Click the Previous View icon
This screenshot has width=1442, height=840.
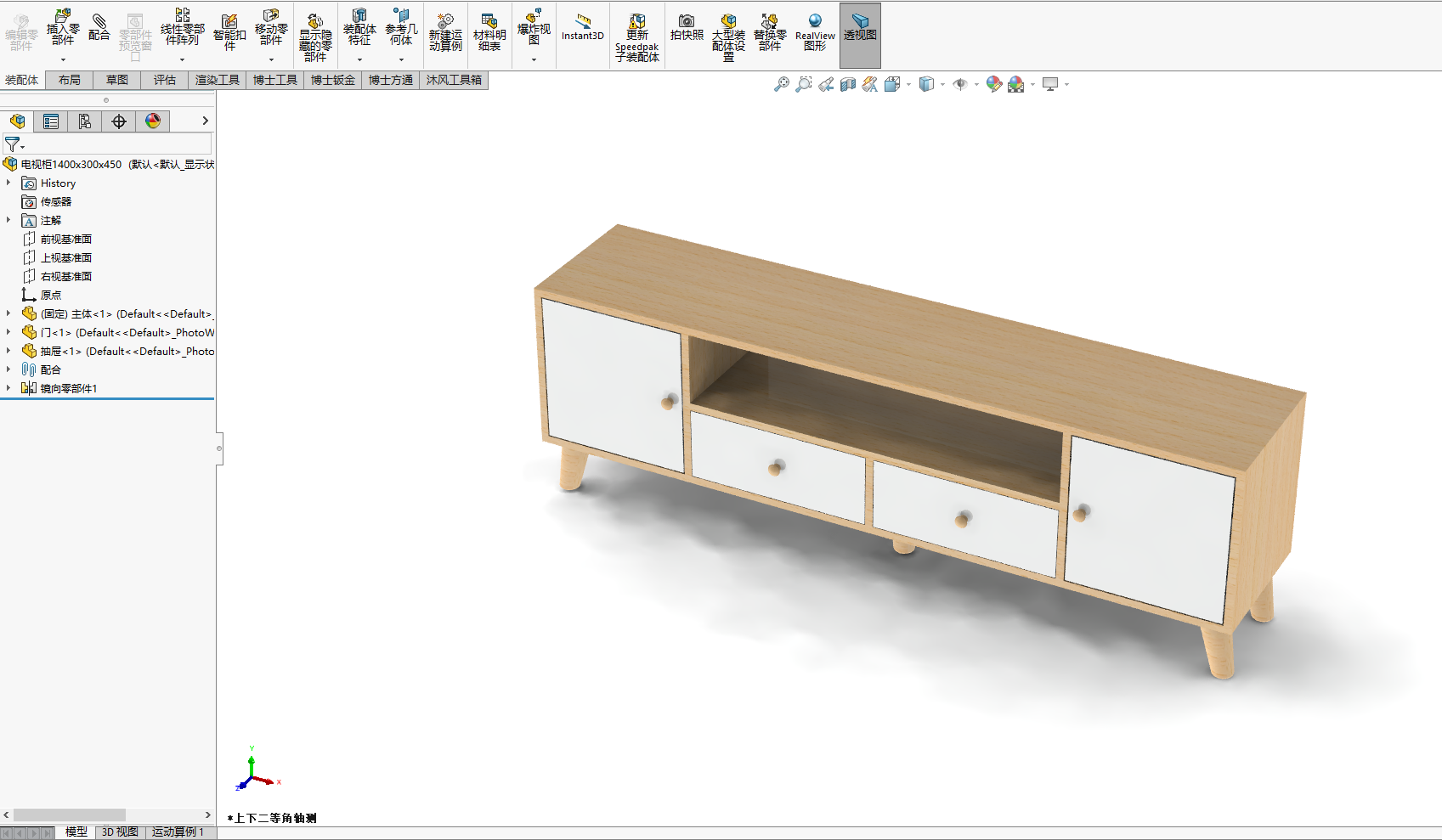coord(826,84)
